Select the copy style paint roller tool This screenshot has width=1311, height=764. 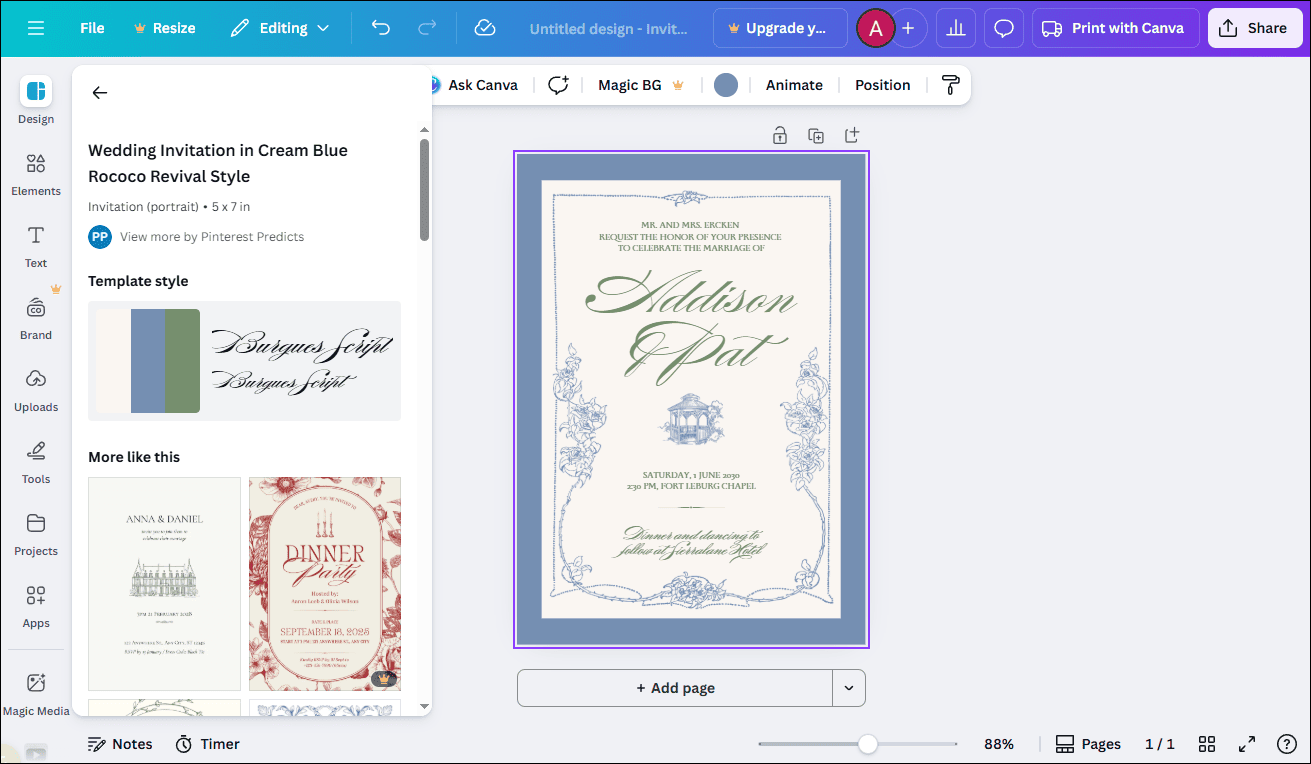[948, 85]
